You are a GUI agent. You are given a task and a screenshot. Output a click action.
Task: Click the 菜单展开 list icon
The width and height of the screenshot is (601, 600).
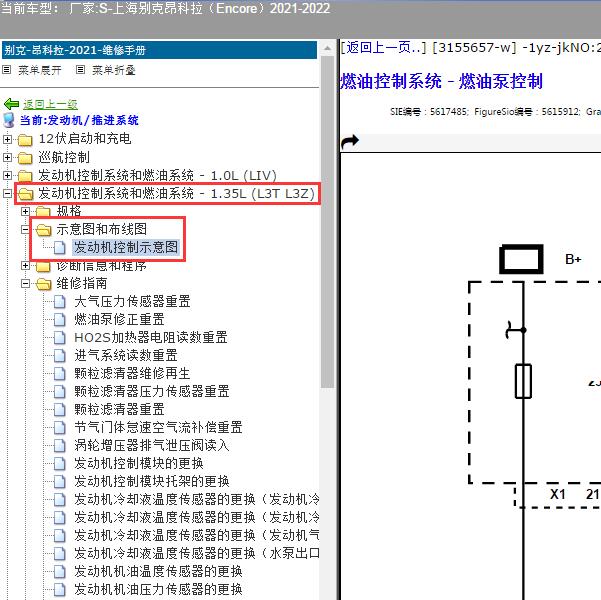[x=7, y=70]
